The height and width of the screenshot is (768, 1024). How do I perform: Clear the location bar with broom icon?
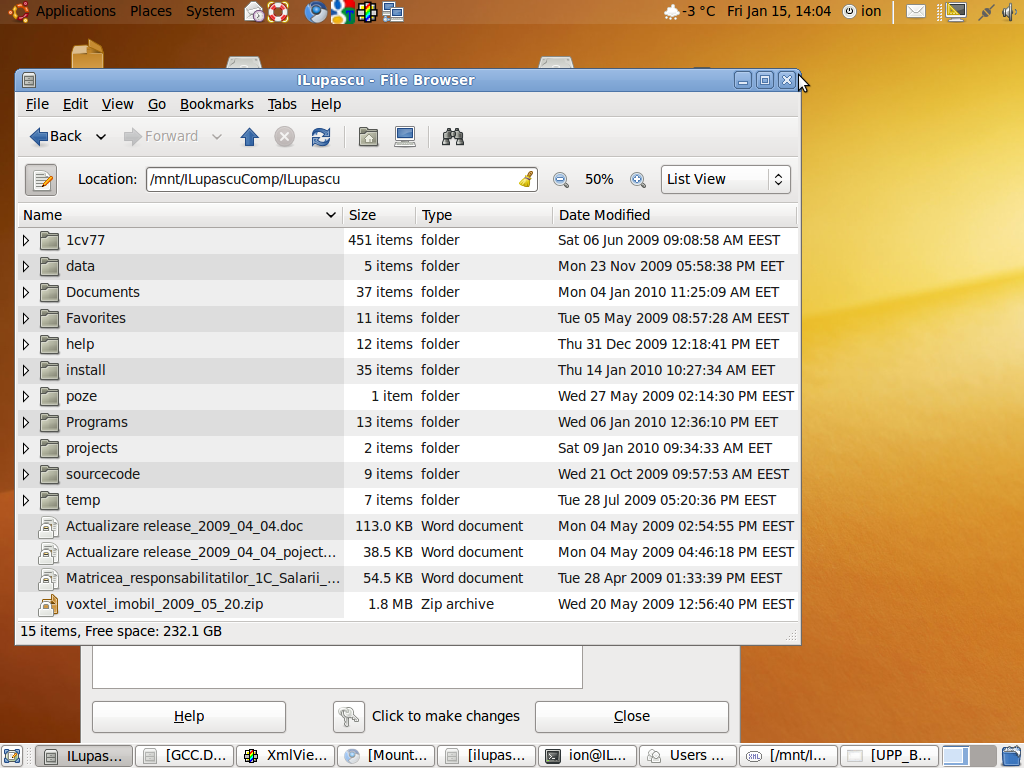click(526, 180)
